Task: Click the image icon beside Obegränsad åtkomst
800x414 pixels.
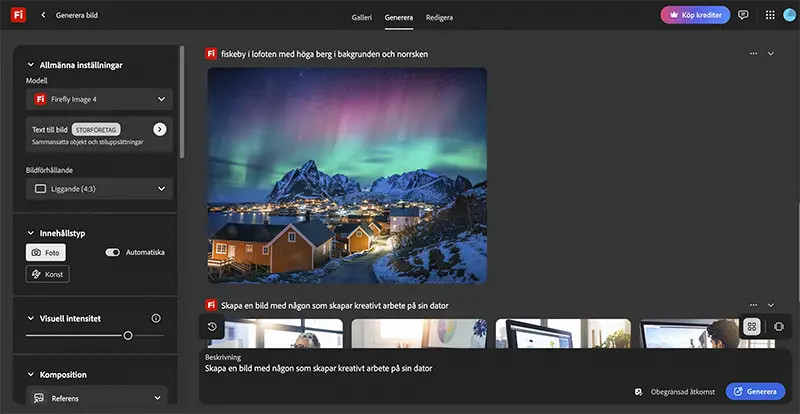Action: (x=638, y=392)
